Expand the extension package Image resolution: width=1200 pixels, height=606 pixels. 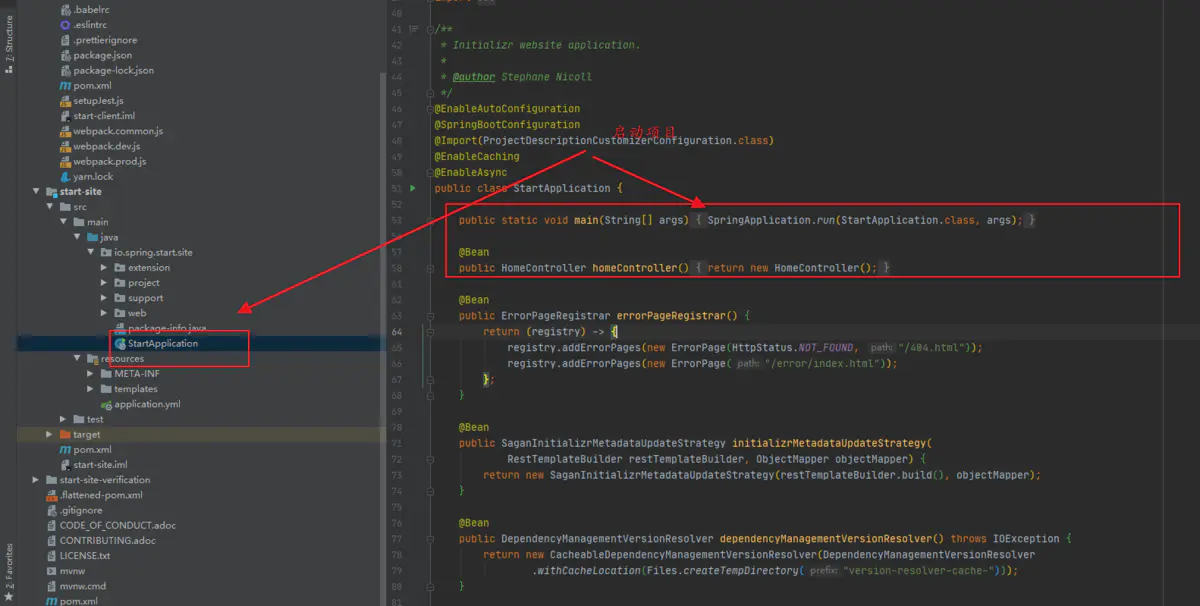point(105,268)
